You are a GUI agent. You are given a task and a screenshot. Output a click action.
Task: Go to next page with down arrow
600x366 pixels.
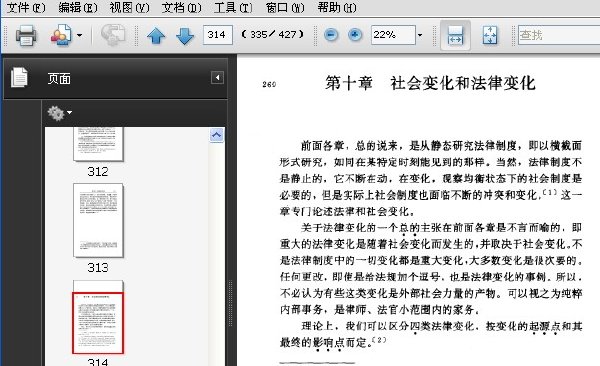pyautogui.click(x=185, y=36)
